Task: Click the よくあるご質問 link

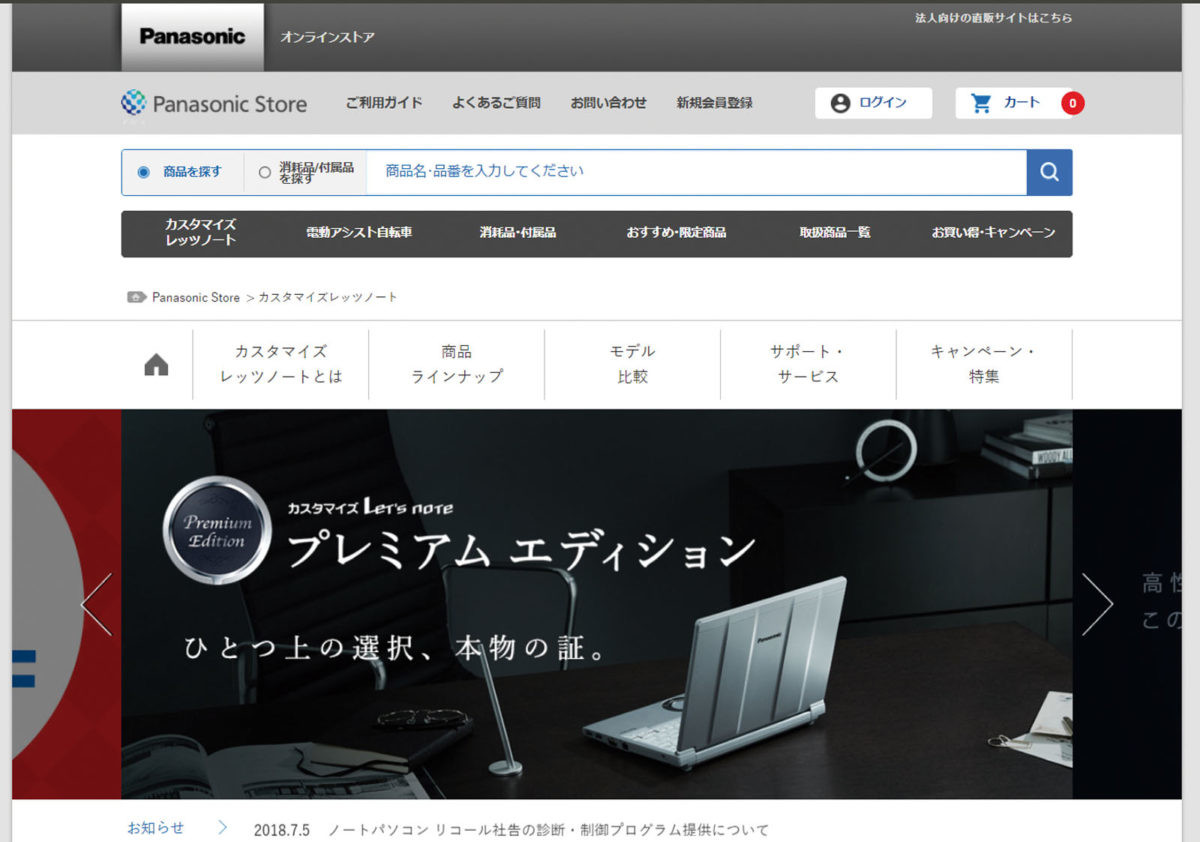Action: 496,103
